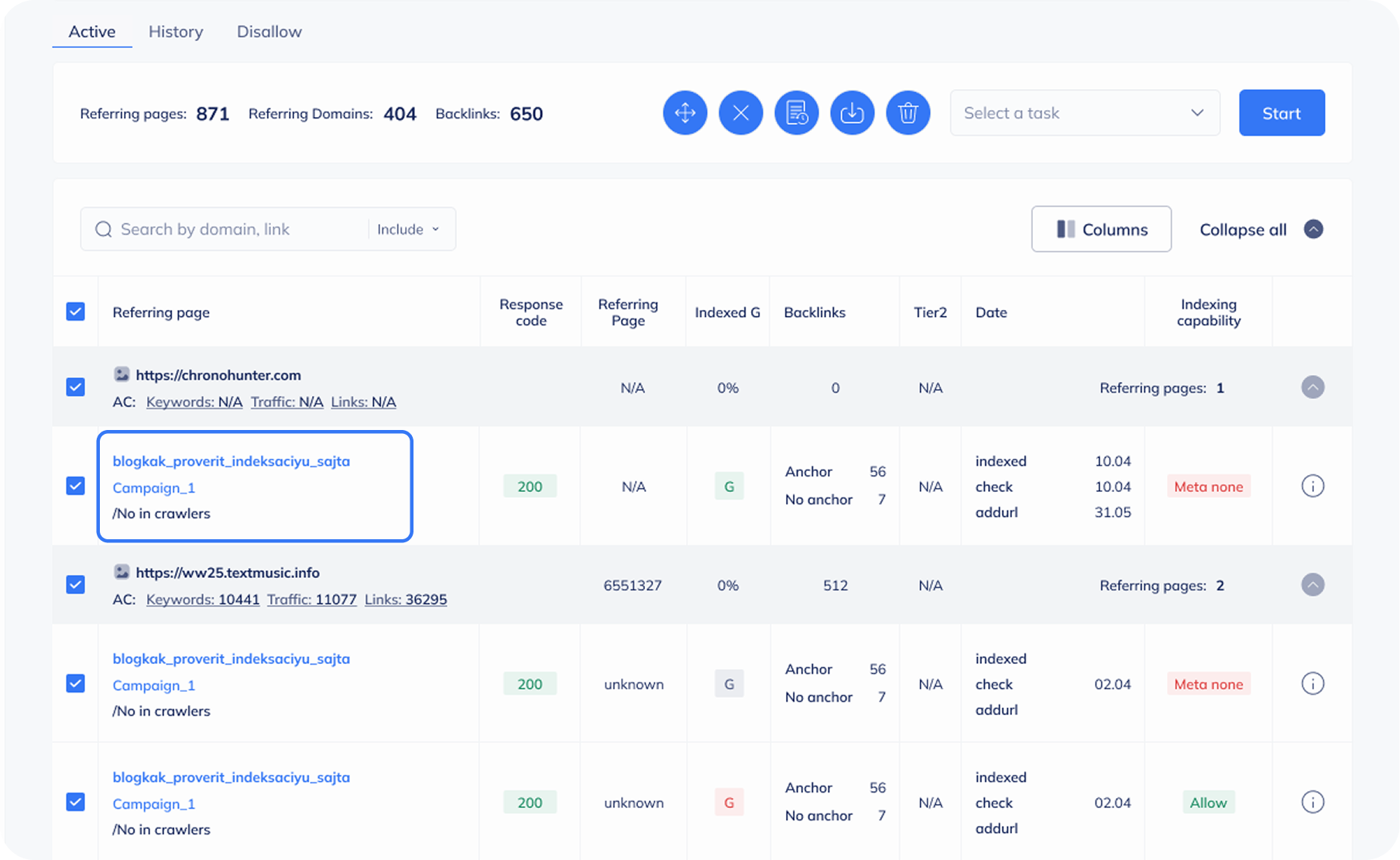Click Traffic: 11077 link
Image resolution: width=1400 pixels, height=860 pixels.
point(311,600)
